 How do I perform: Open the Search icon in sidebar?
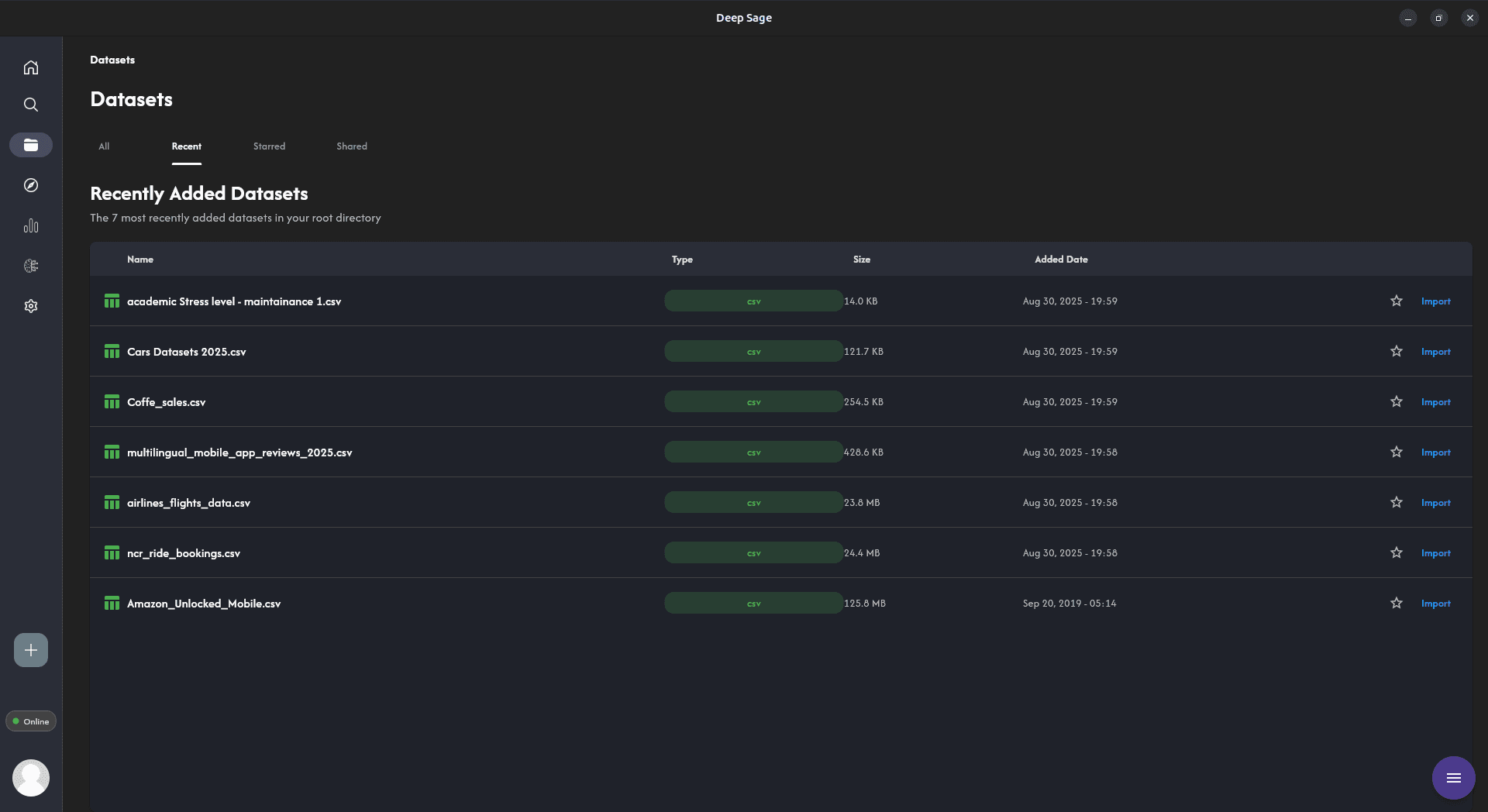[x=31, y=105]
